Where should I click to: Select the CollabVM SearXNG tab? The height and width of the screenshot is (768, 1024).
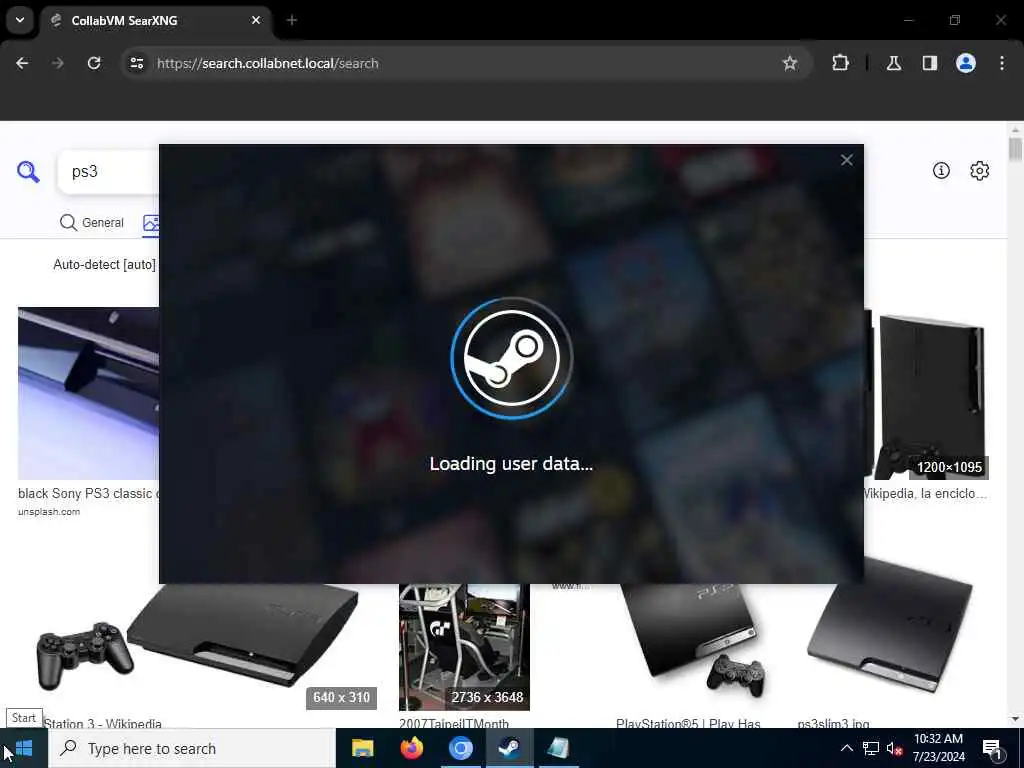pos(155,20)
